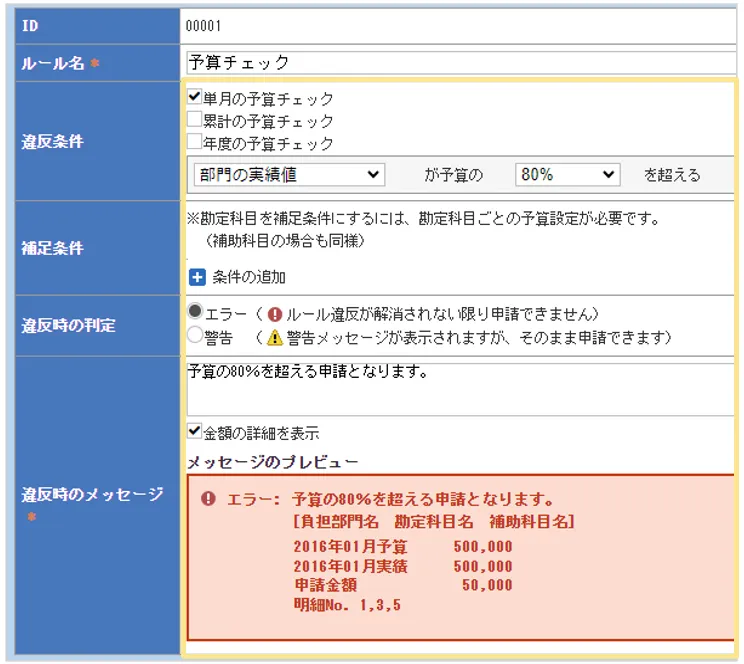Click the 明細No. line in the preview box
This screenshot has width=744, height=664.
347,604
